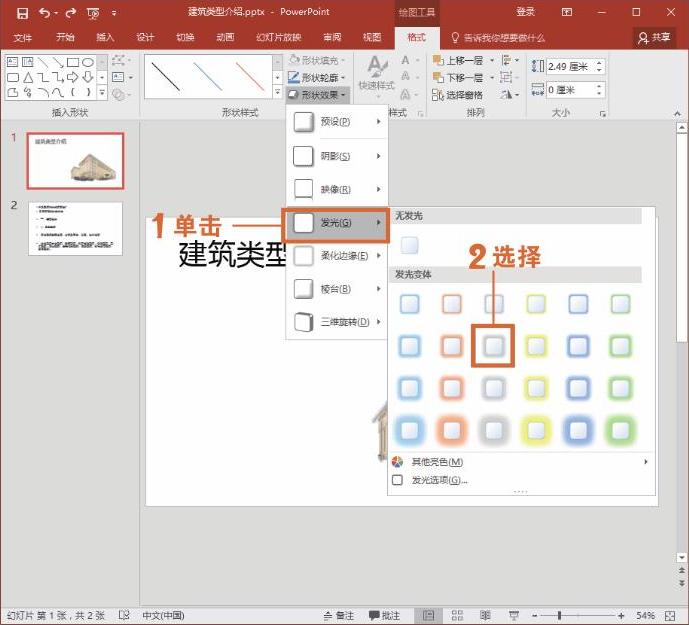Select the text box shape icon in shapes gallery

tap(13, 62)
